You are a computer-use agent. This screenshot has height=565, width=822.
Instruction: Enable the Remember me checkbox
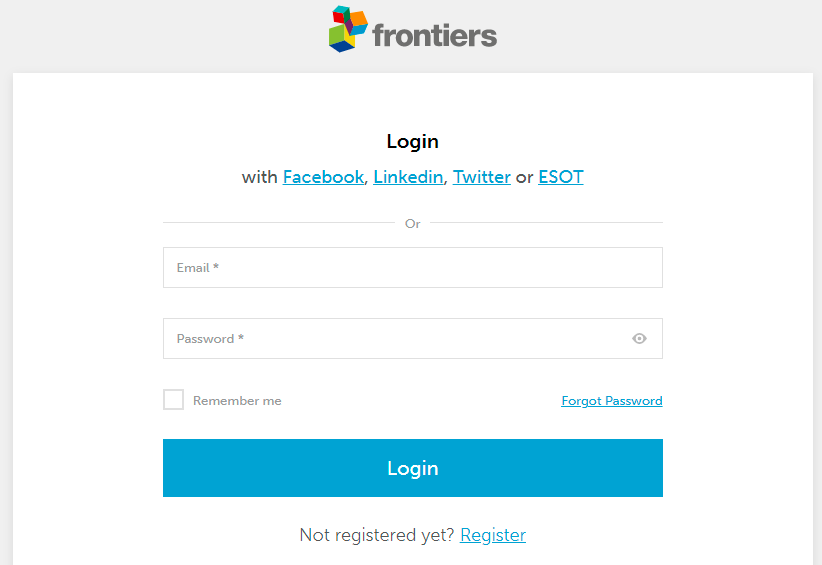pos(174,400)
